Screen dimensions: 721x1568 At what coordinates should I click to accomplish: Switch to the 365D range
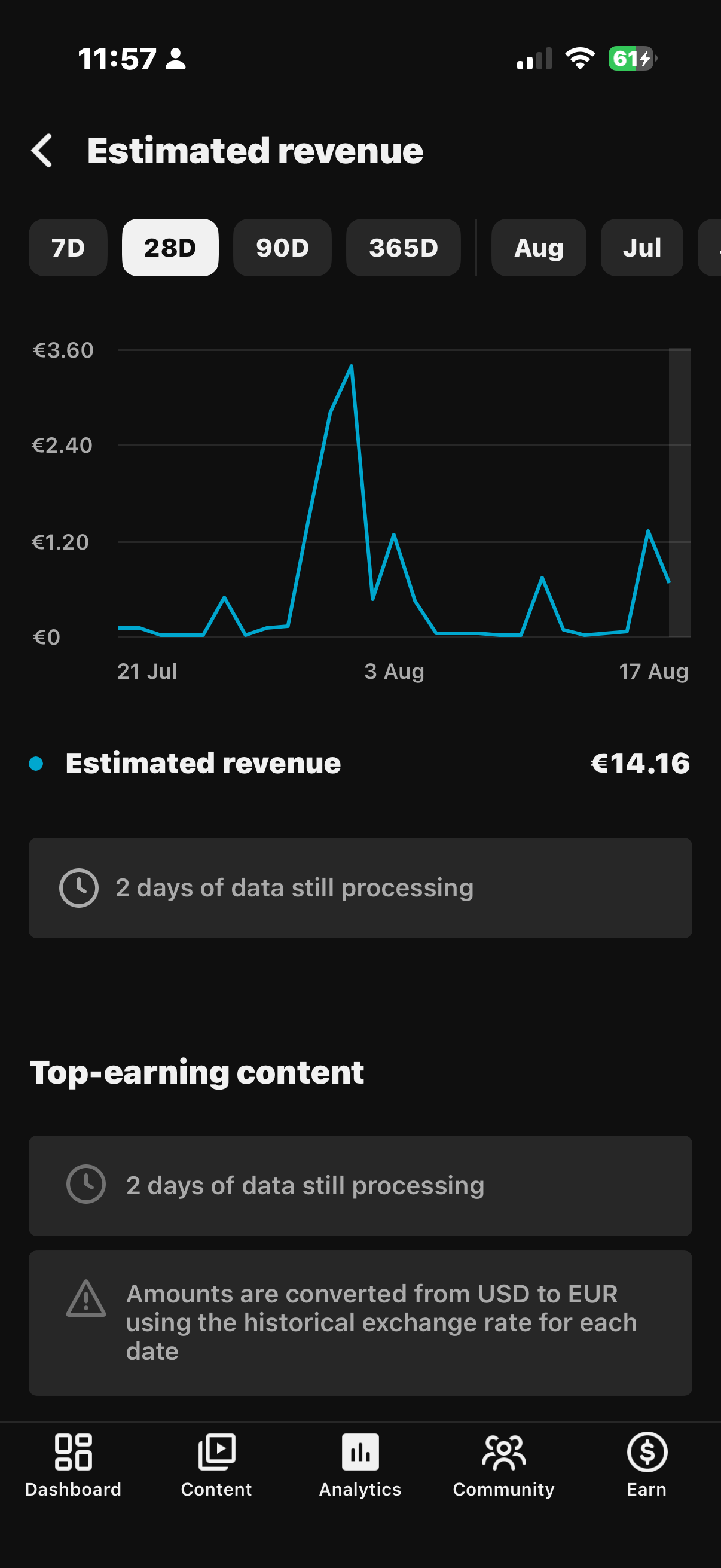point(404,248)
